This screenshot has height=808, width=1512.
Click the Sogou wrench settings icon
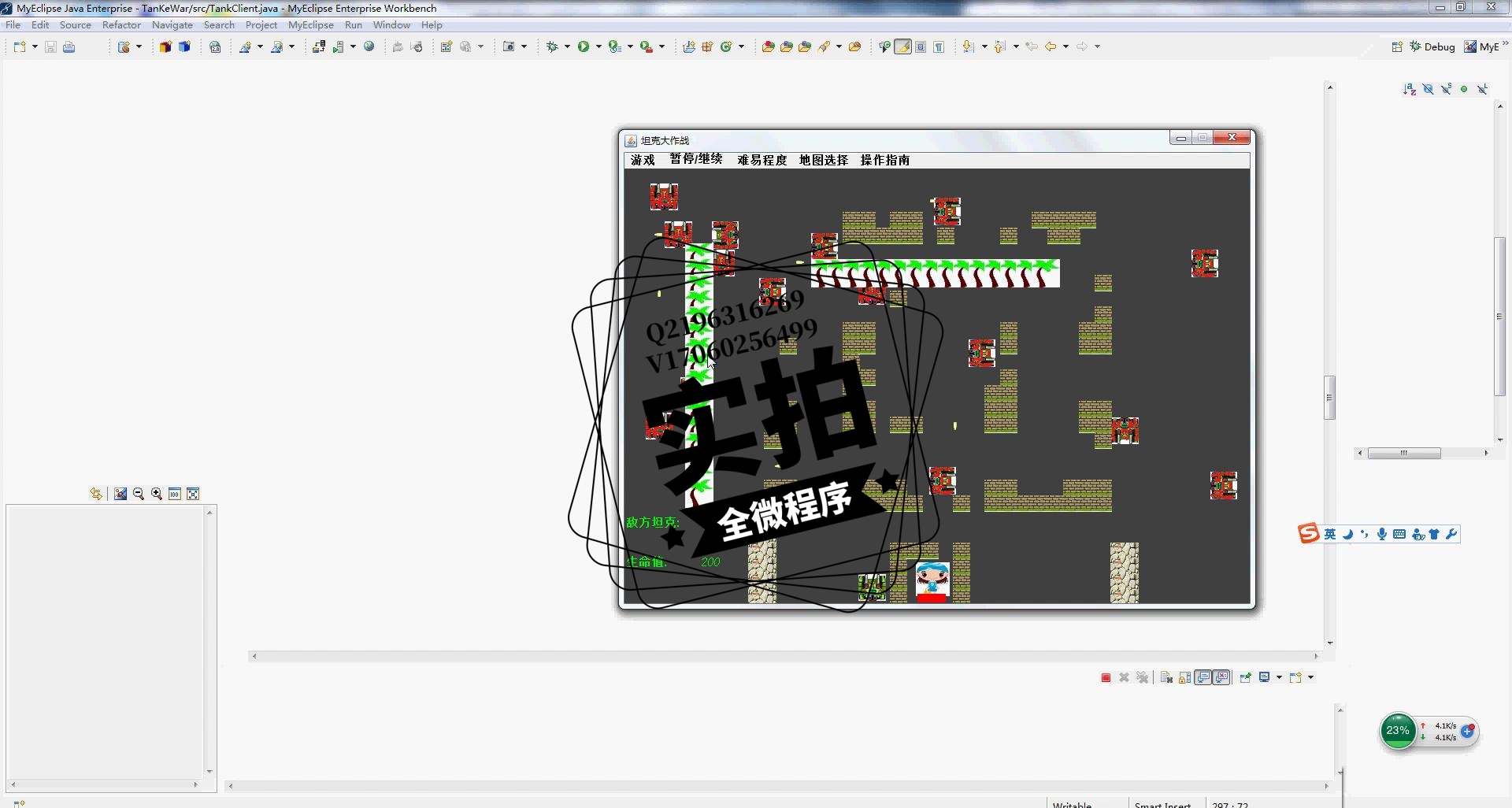point(1451,534)
